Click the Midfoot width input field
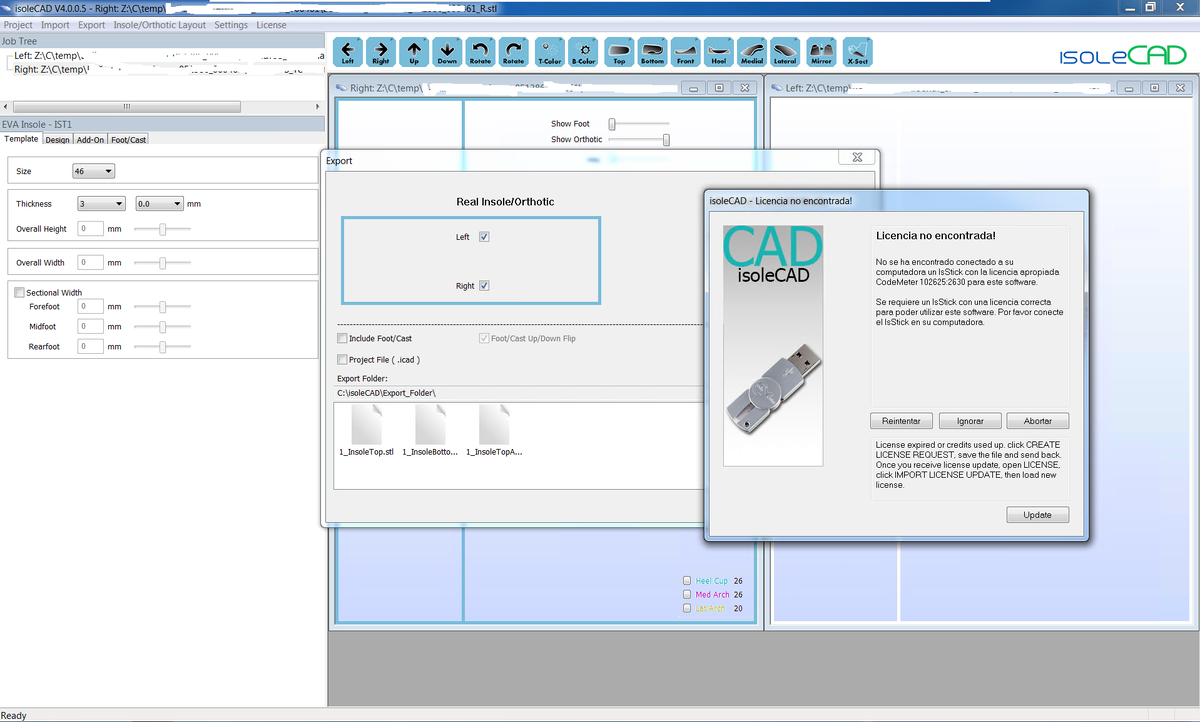This screenshot has width=1200, height=722. [x=90, y=326]
